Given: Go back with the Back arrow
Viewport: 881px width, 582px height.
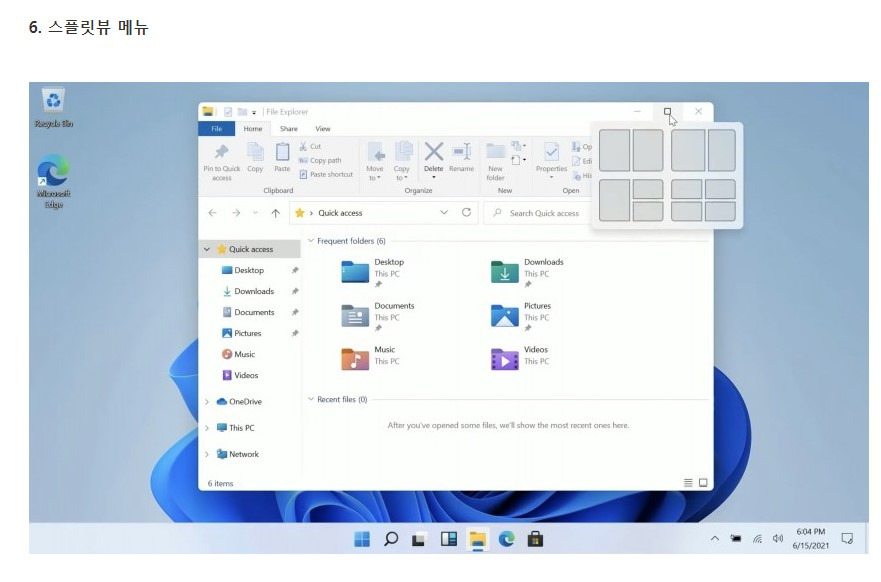Looking at the screenshot, I should (212, 213).
